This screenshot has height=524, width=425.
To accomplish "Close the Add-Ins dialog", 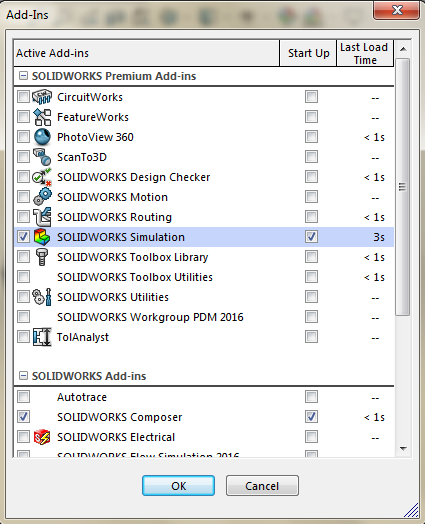I will pos(396,10).
